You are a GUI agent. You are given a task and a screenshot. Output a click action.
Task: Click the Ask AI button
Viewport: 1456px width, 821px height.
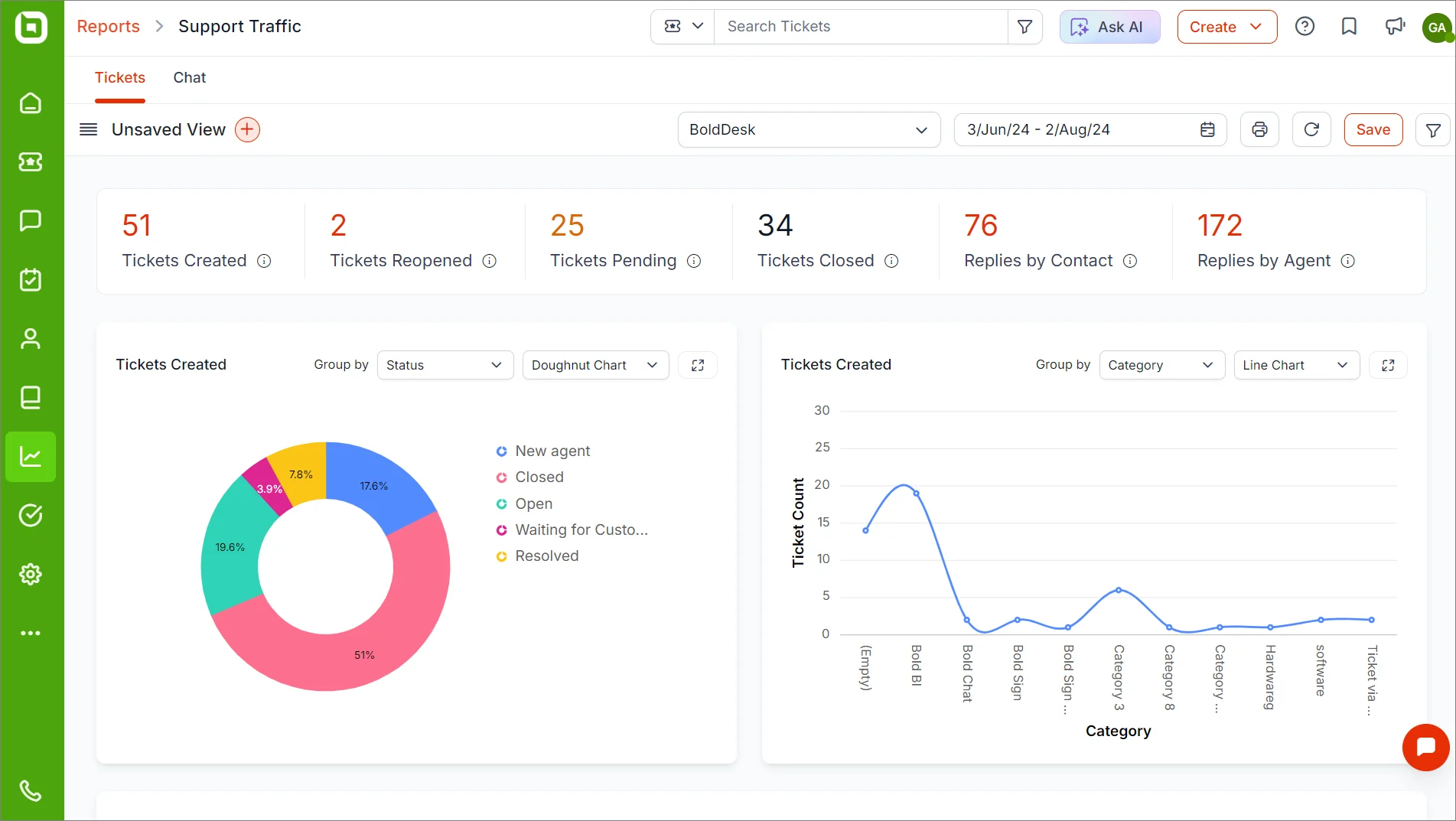1109,27
